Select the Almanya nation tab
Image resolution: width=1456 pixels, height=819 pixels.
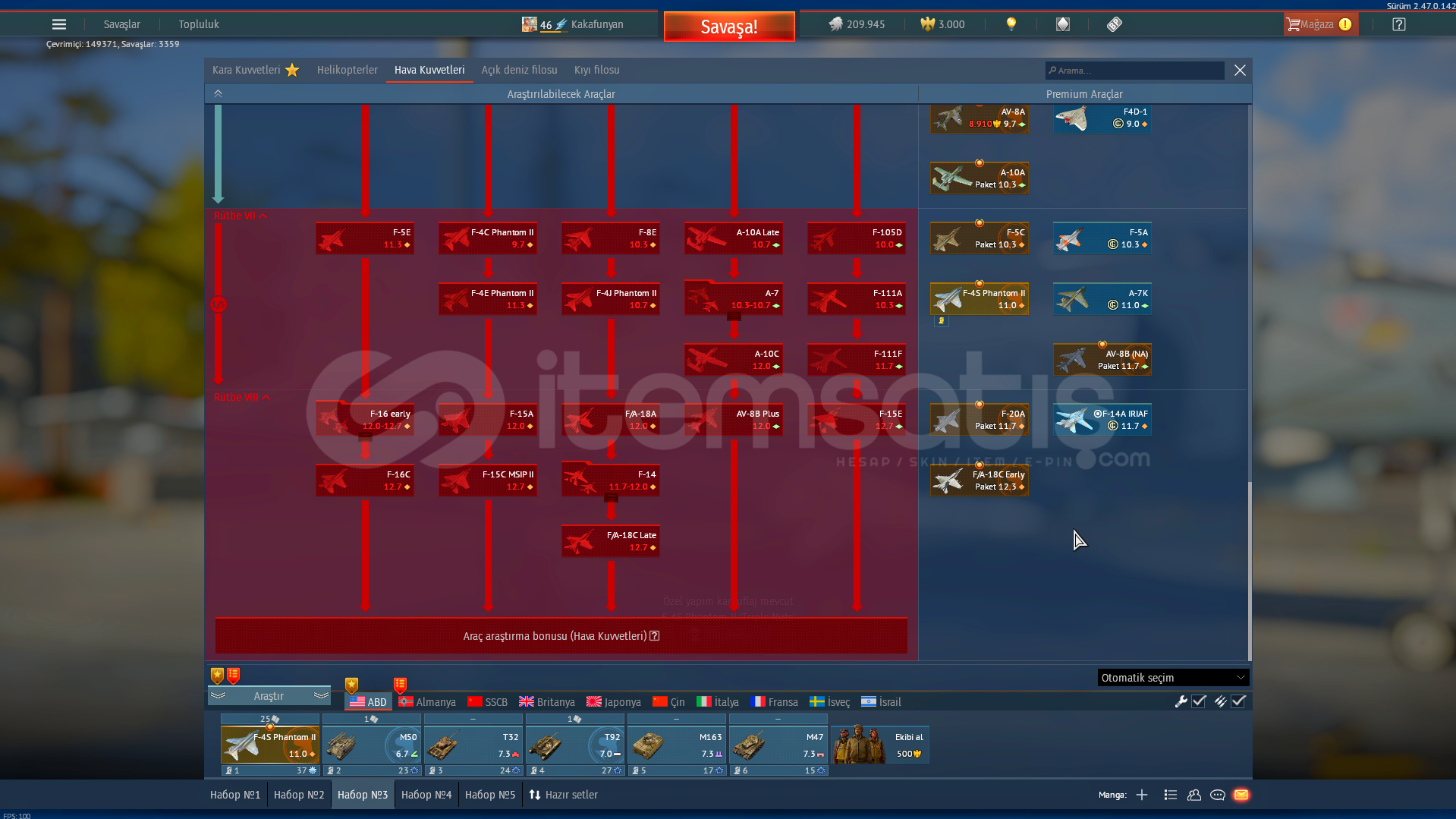427,702
